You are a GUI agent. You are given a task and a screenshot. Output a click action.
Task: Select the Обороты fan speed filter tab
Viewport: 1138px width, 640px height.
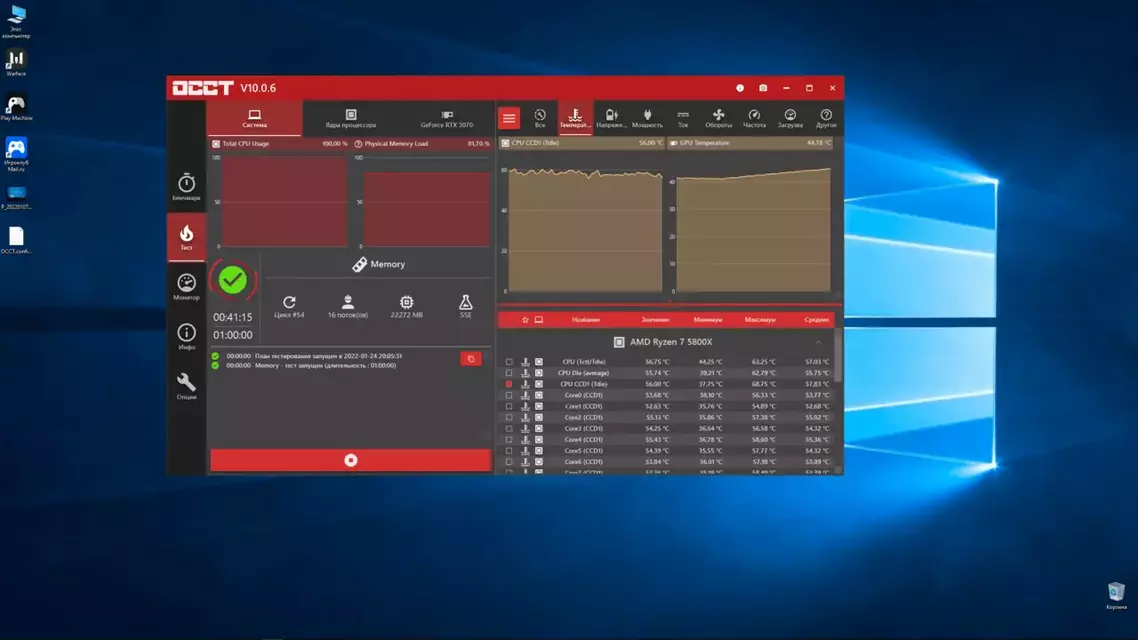[x=719, y=118]
